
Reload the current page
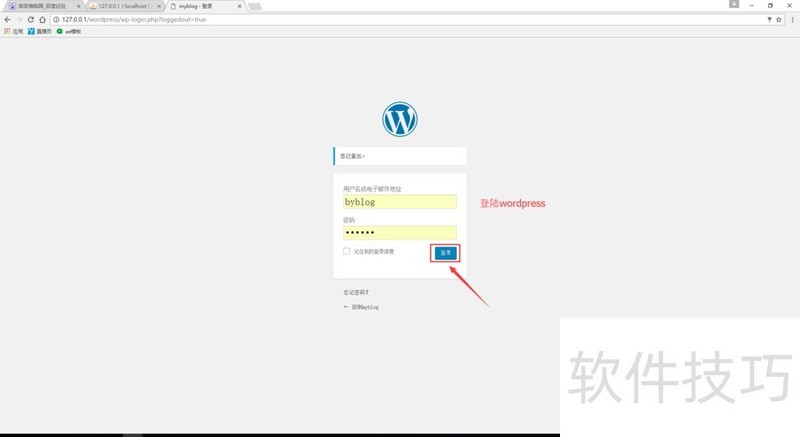pos(31,19)
